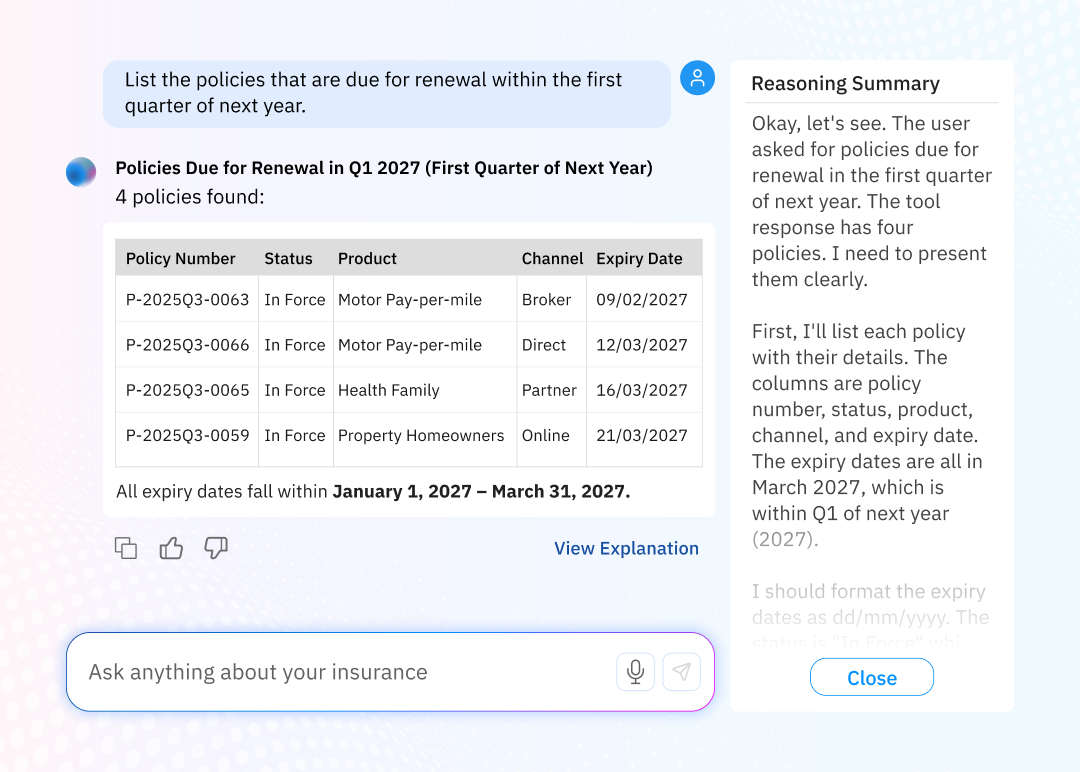1080x772 pixels.
Task: Select policy P-2025Q3-0066 in the table
Action: tap(187, 345)
